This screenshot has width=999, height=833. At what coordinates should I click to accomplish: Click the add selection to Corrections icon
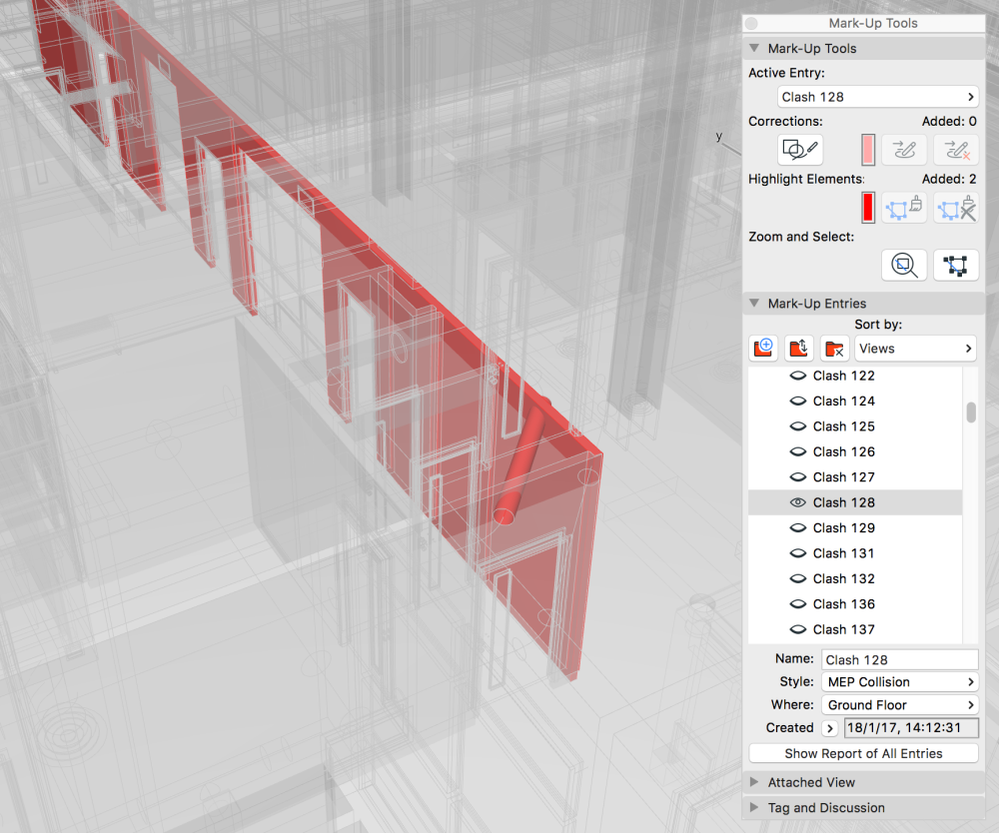903,150
